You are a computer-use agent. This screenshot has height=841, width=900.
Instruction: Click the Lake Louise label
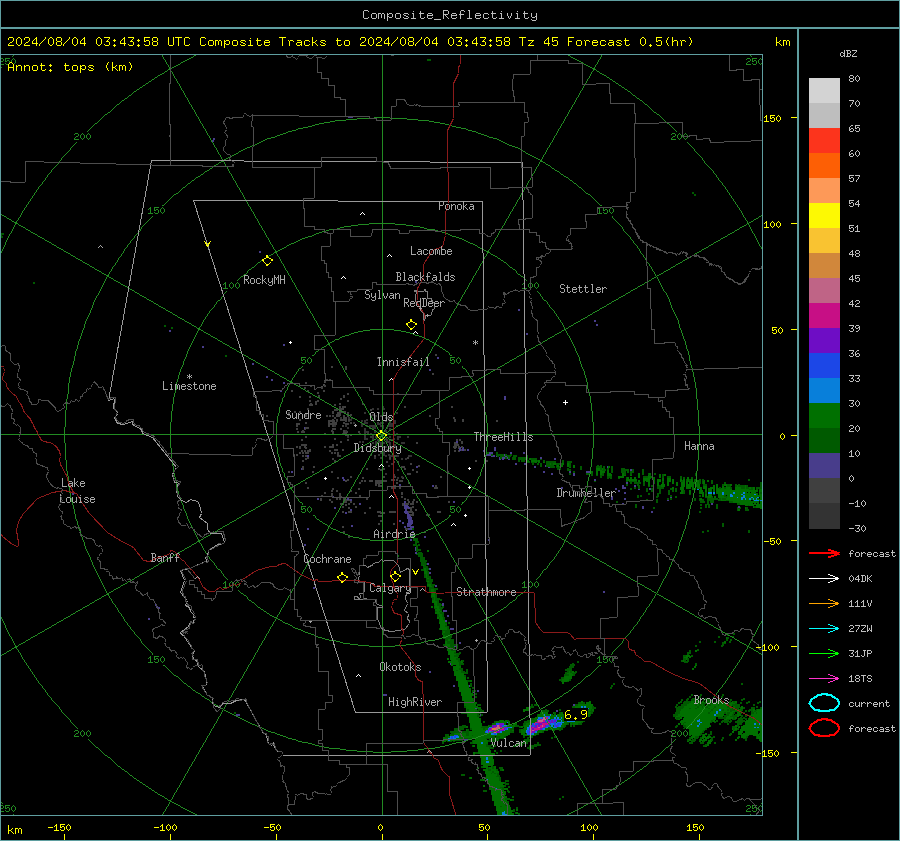[x=77, y=491]
